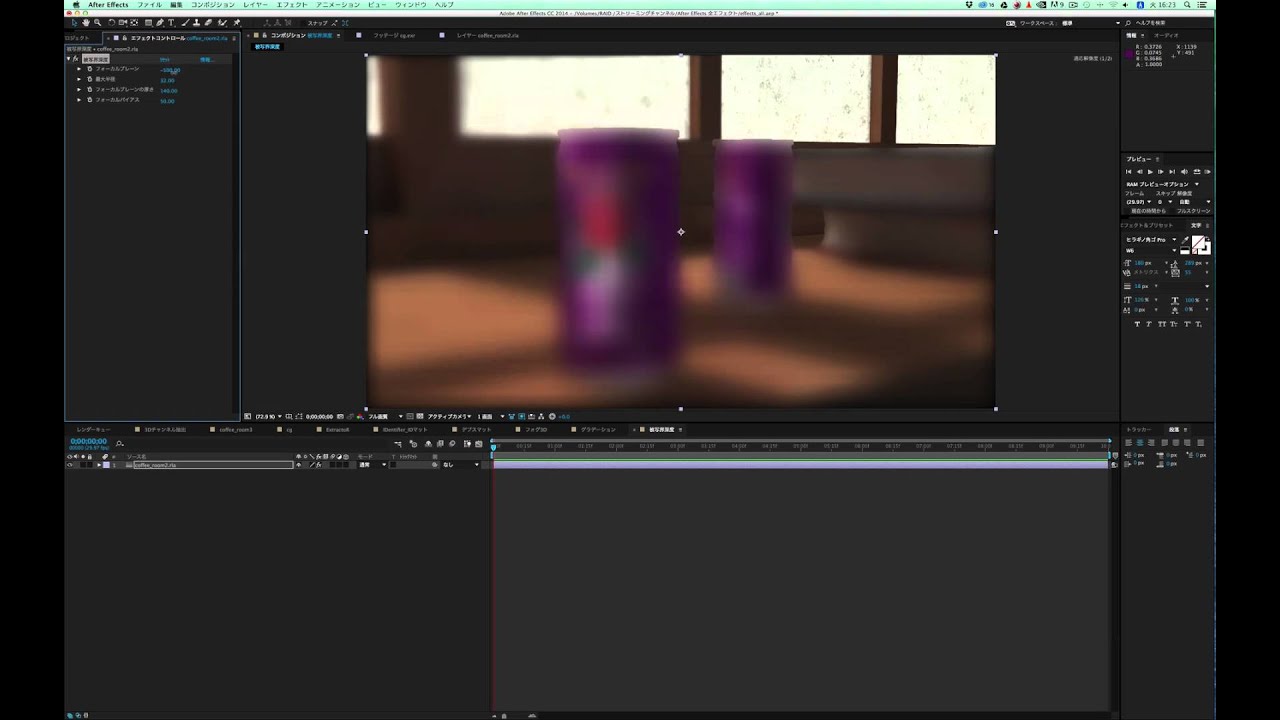The width and height of the screenshot is (1280, 720).
Task: Click the フルスクリーン button in Preview panel
Action: click(1193, 211)
